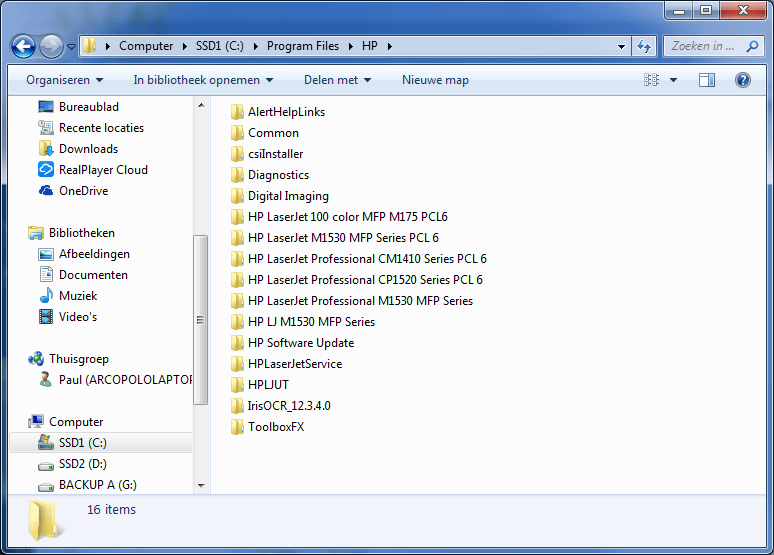774x555 pixels.
Task: Refresh the HP folder view
Action: point(644,46)
